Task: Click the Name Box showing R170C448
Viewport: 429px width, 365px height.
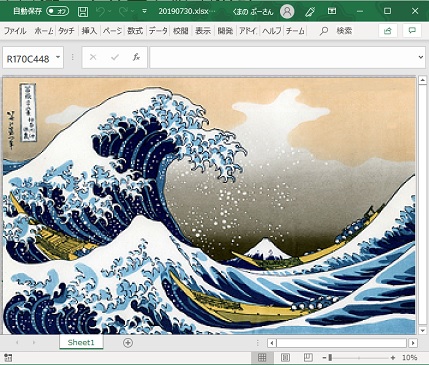Action: tap(28, 59)
